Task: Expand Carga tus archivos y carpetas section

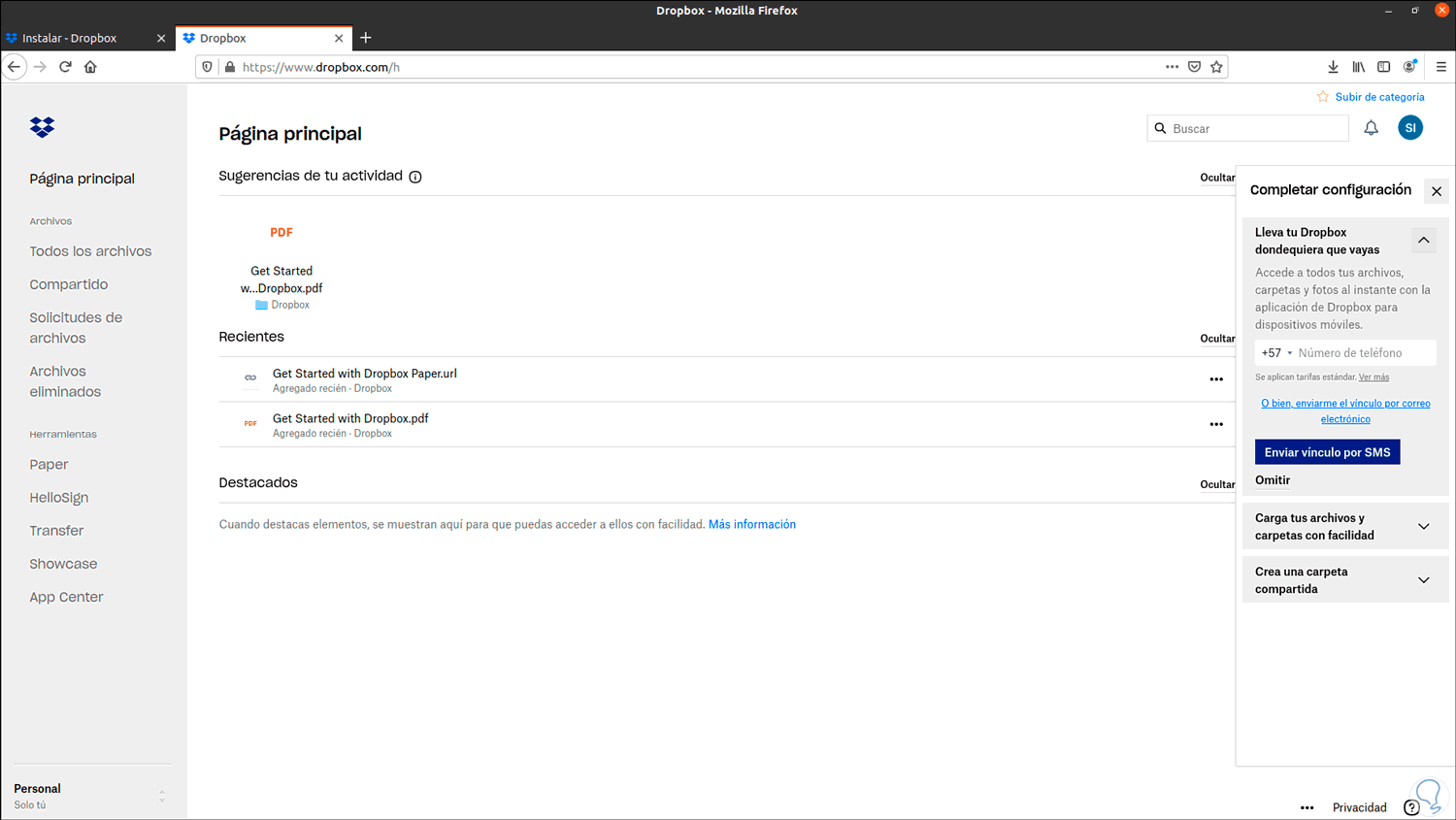Action: (1424, 526)
